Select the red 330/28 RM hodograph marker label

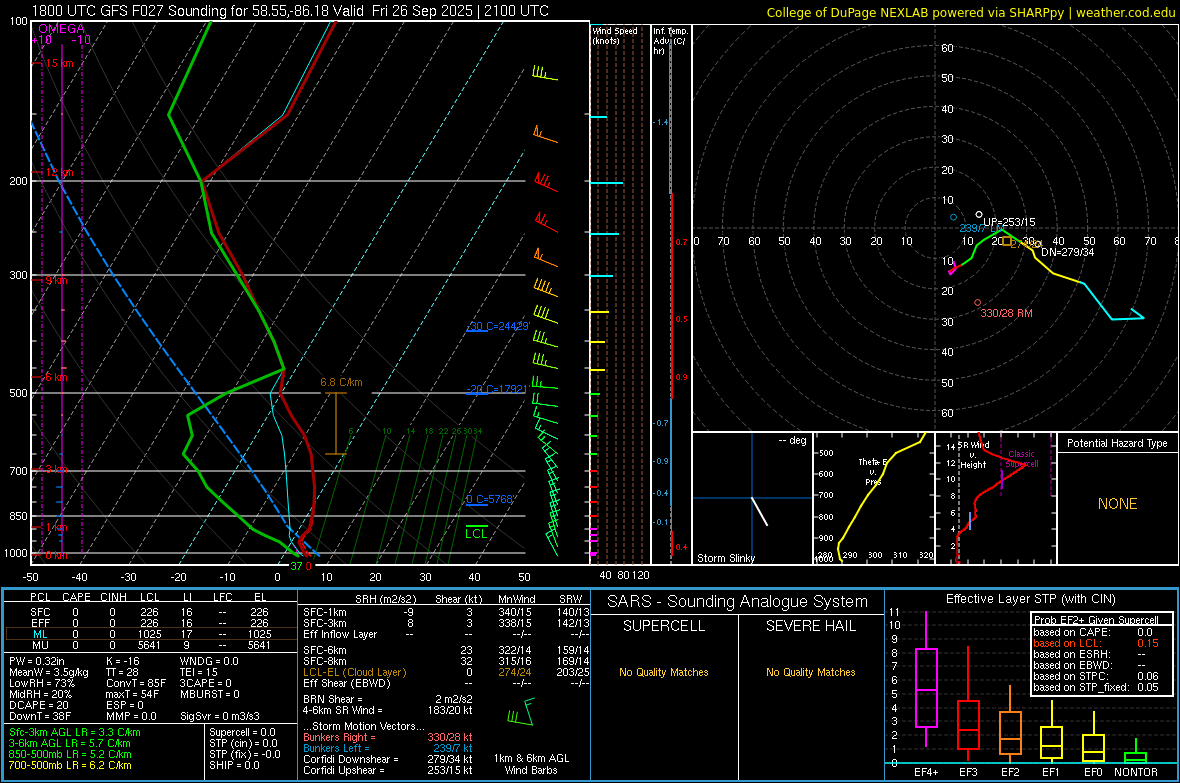tap(1006, 313)
